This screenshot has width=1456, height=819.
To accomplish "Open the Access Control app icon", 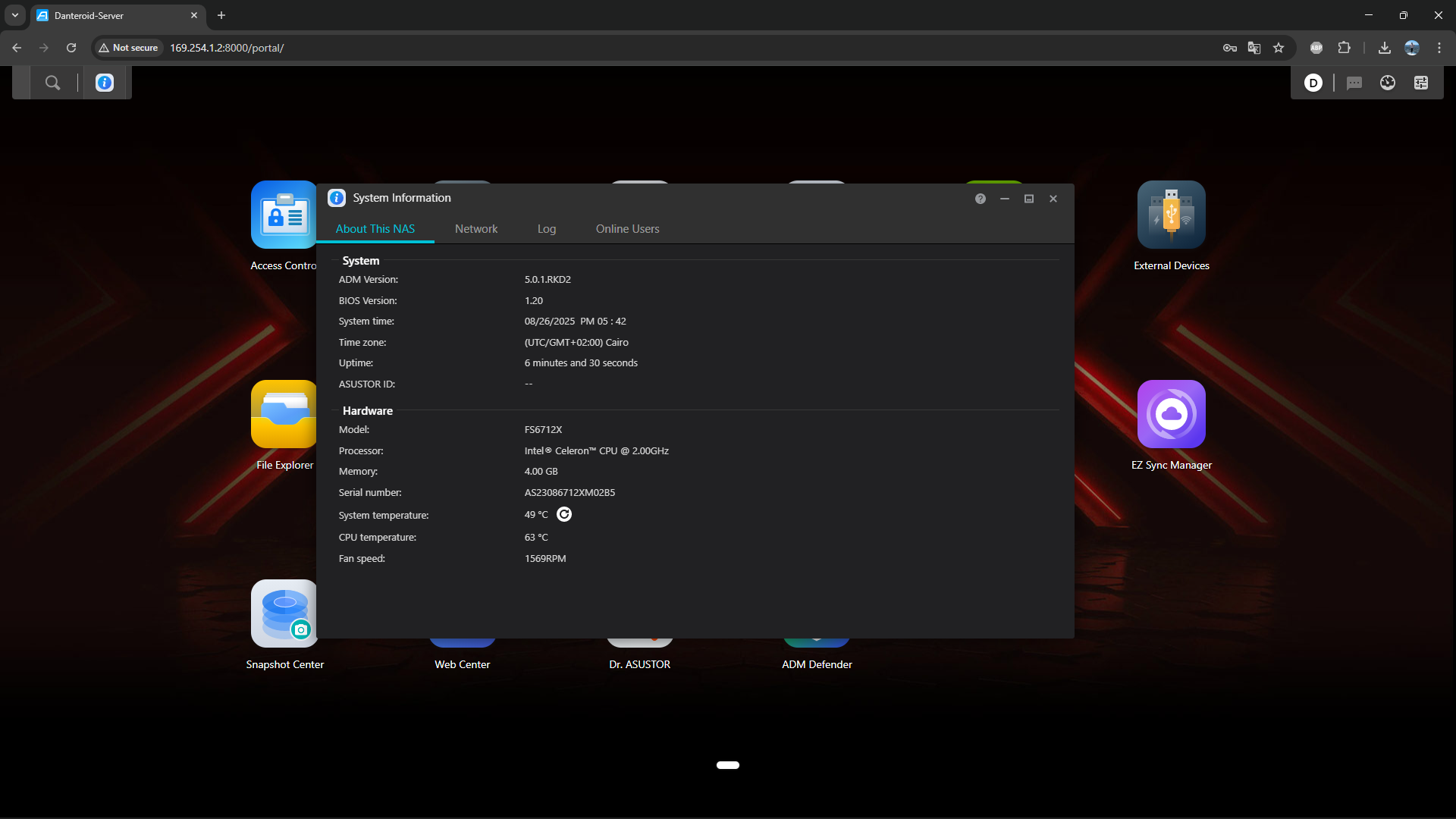I will click(x=284, y=215).
